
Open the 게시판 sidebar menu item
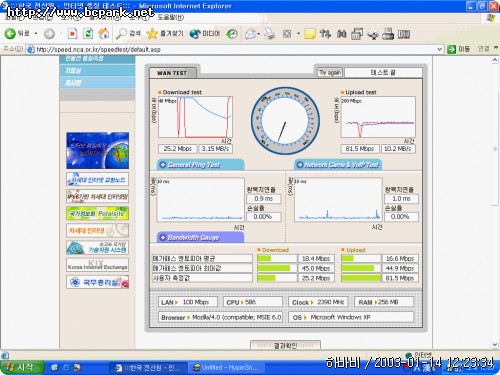(97, 83)
